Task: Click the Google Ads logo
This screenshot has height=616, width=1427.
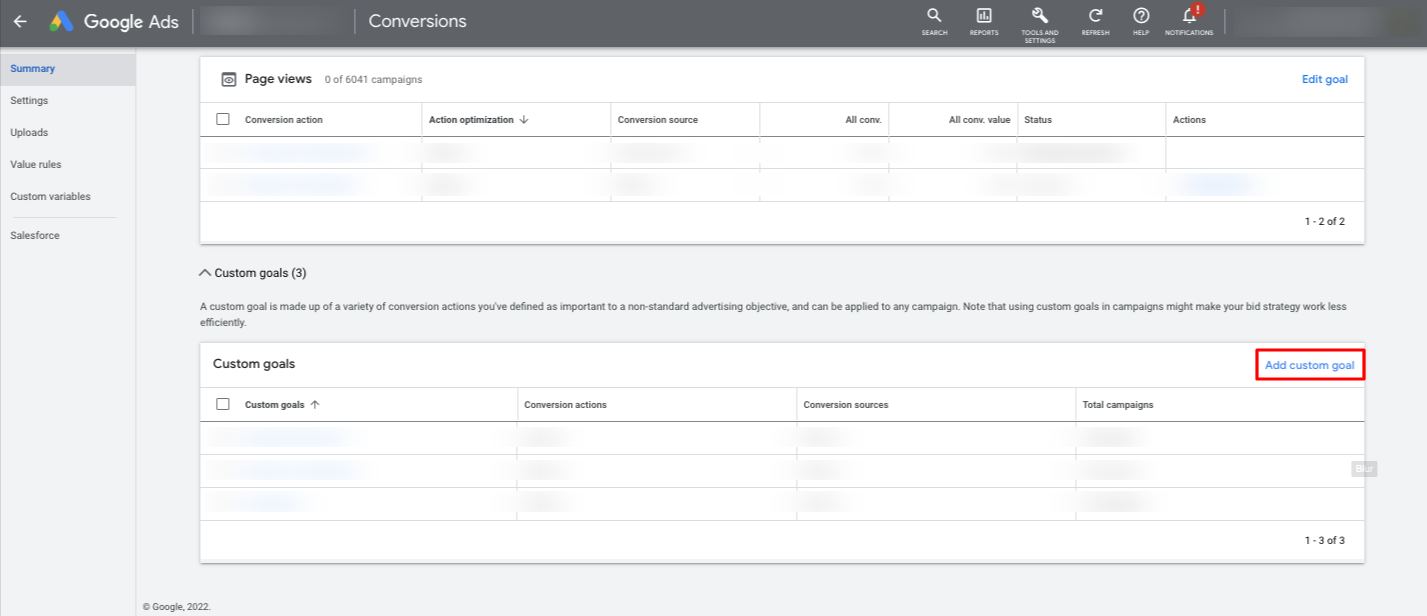Action: coord(115,21)
